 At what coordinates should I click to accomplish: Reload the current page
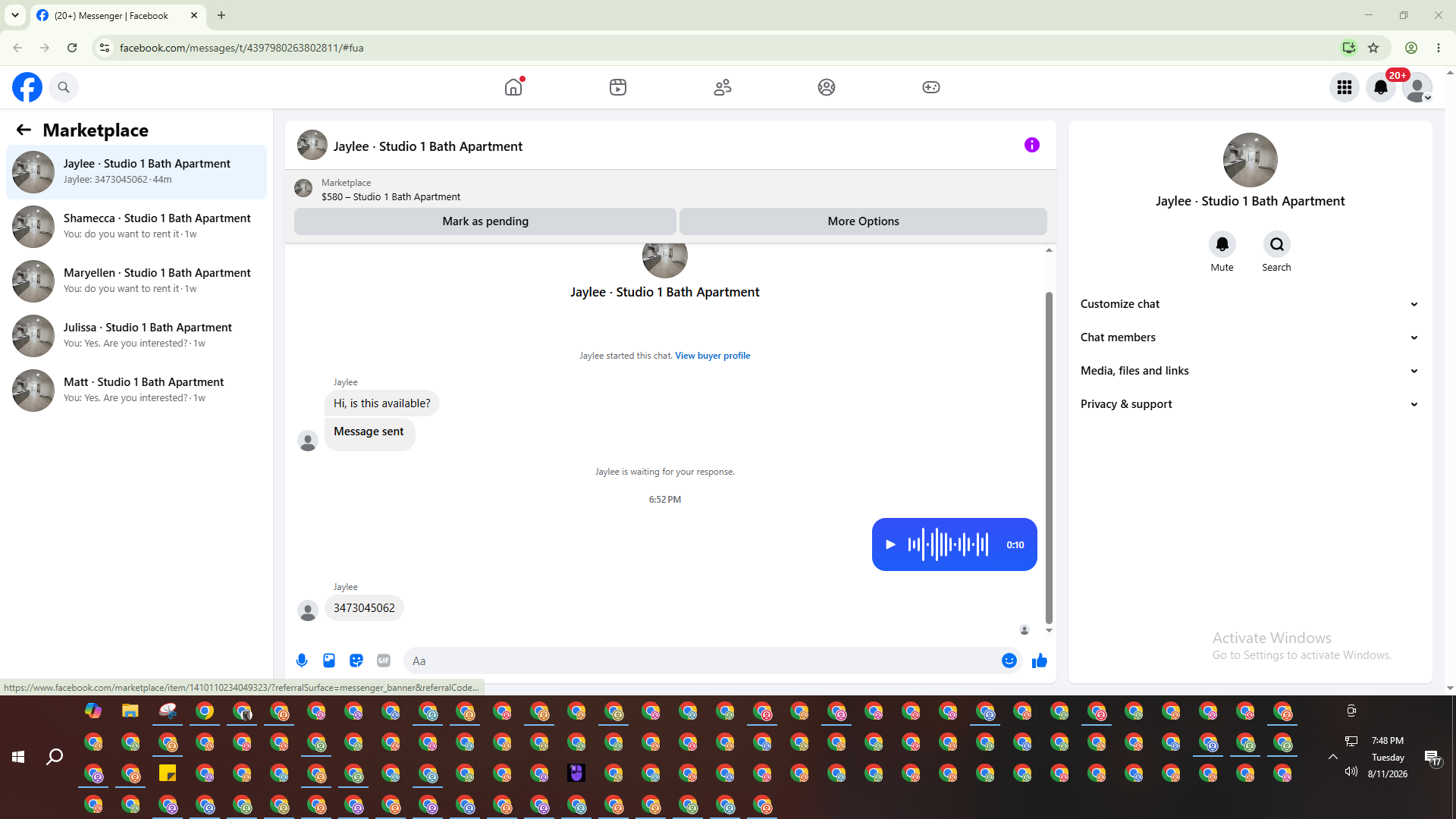point(72,48)
